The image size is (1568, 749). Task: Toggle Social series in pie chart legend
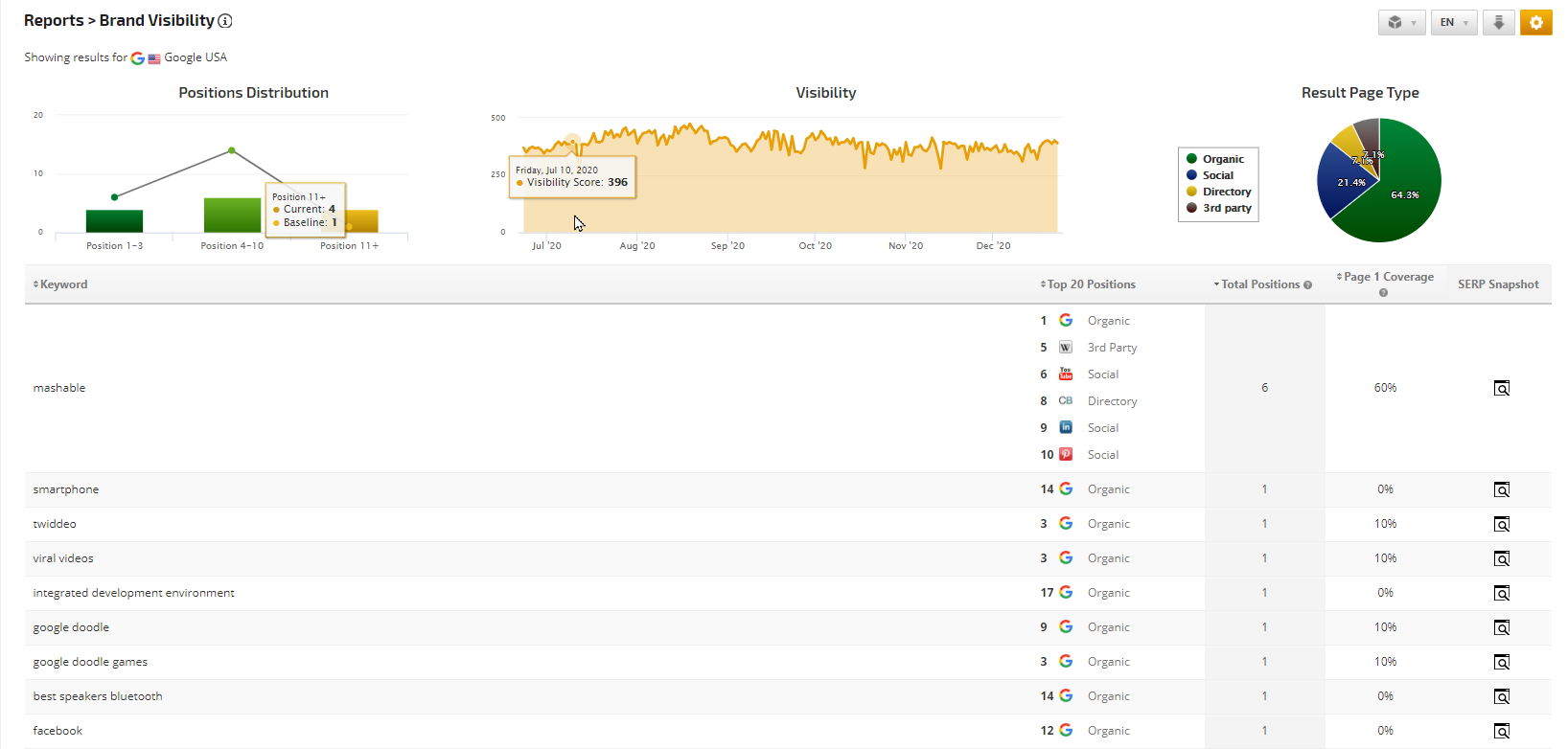pos(1217,175)
